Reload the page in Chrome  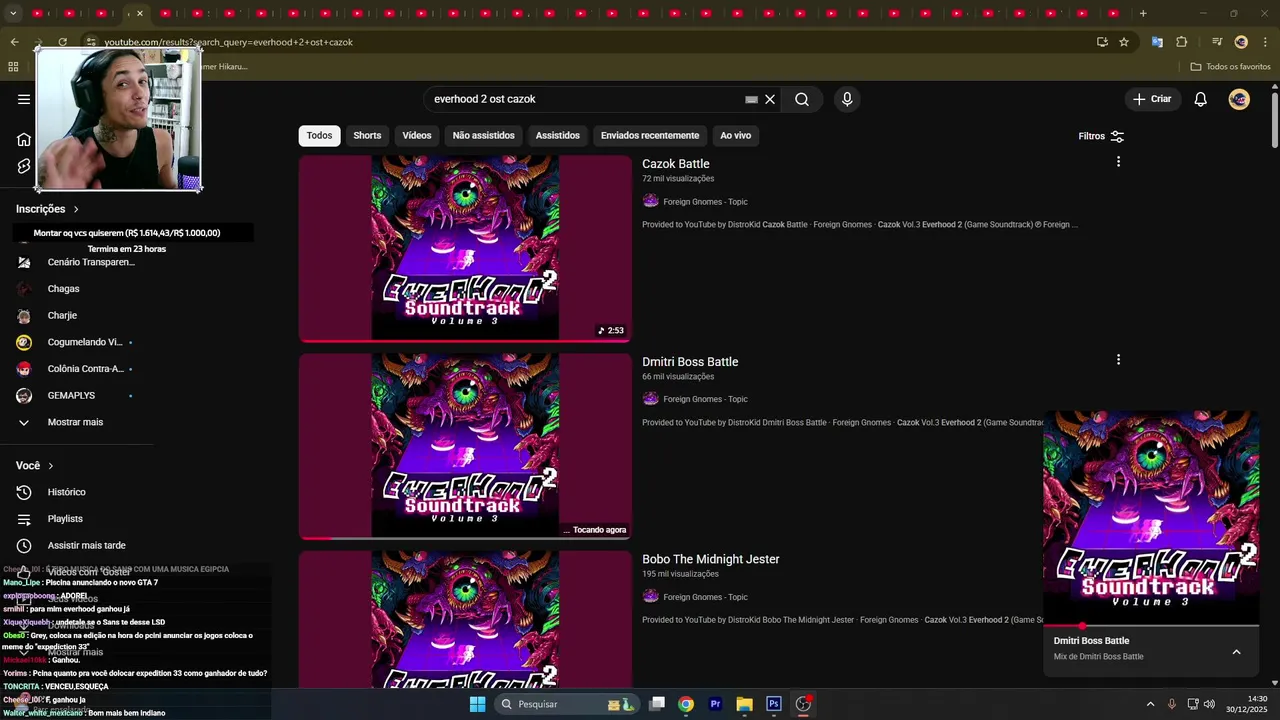pos(62,42)
